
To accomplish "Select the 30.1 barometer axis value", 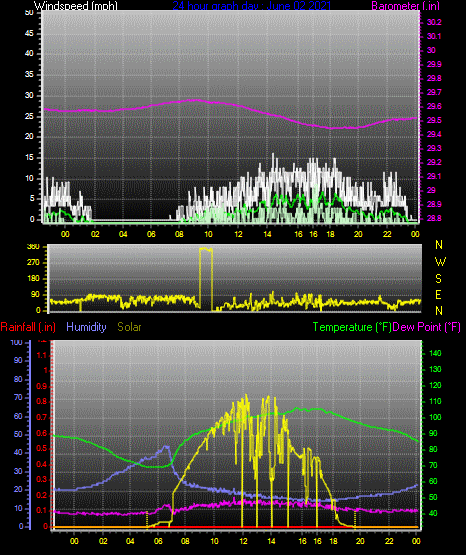I will click(x=434, y=36).
